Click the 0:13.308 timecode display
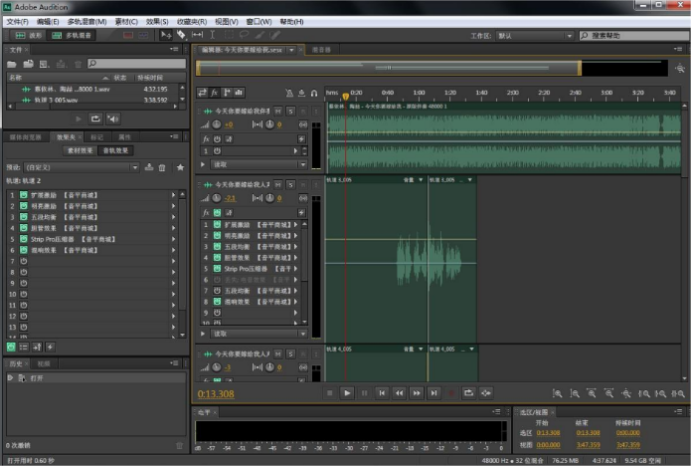The width and height of the screenshot is (691, 466). point(216,394)
